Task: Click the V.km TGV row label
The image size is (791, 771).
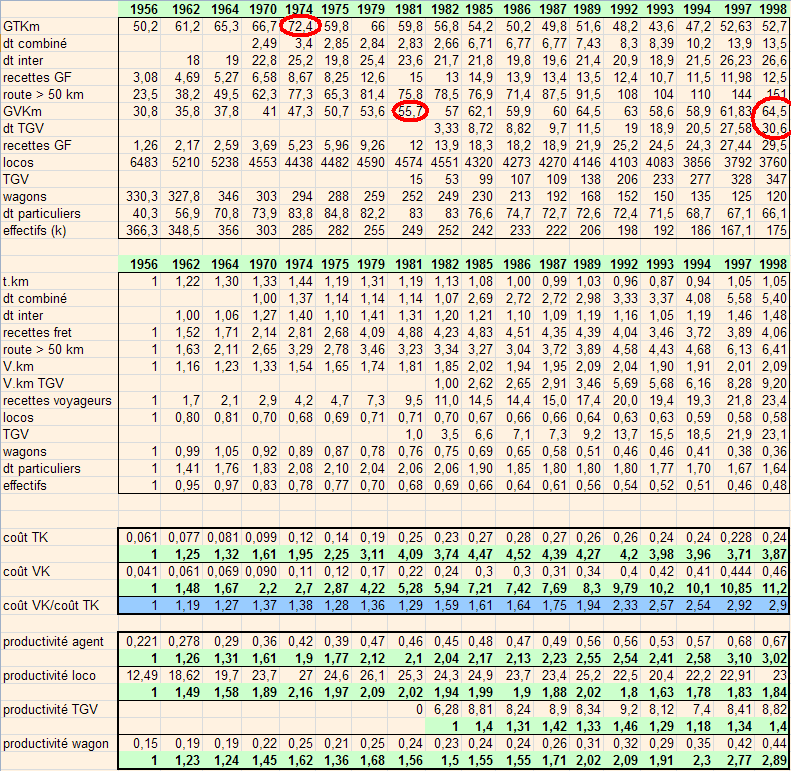Action: [33, 383]
